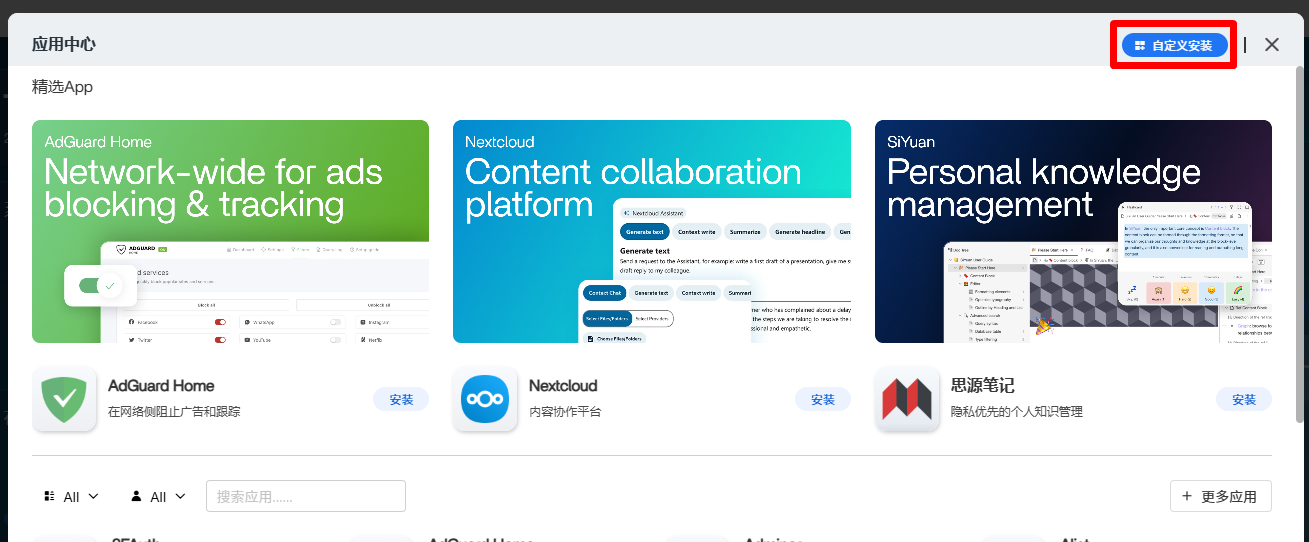The image size is (1309, 542).
Task: Install 思源笔记 with 安装 button
Action: tap(1244, 399)
